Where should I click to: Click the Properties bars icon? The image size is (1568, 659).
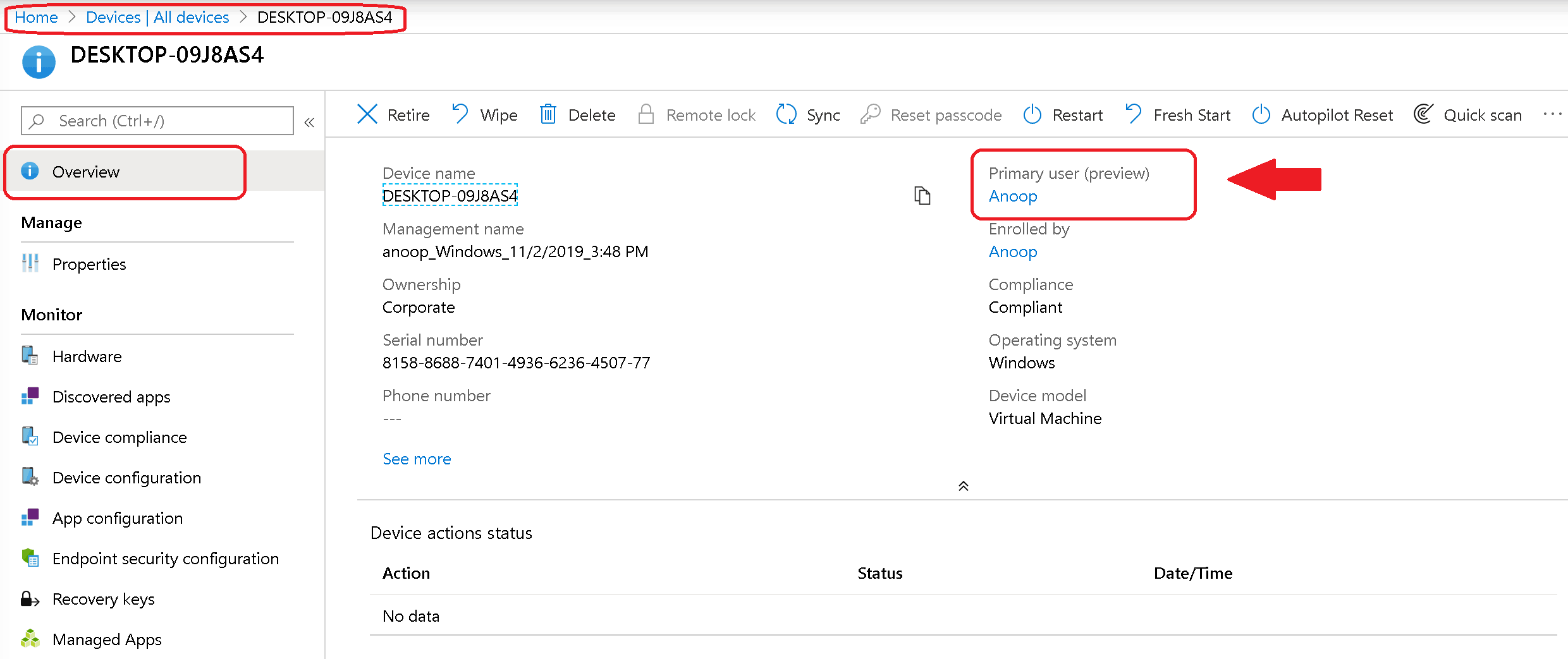(x=30, y=263)
